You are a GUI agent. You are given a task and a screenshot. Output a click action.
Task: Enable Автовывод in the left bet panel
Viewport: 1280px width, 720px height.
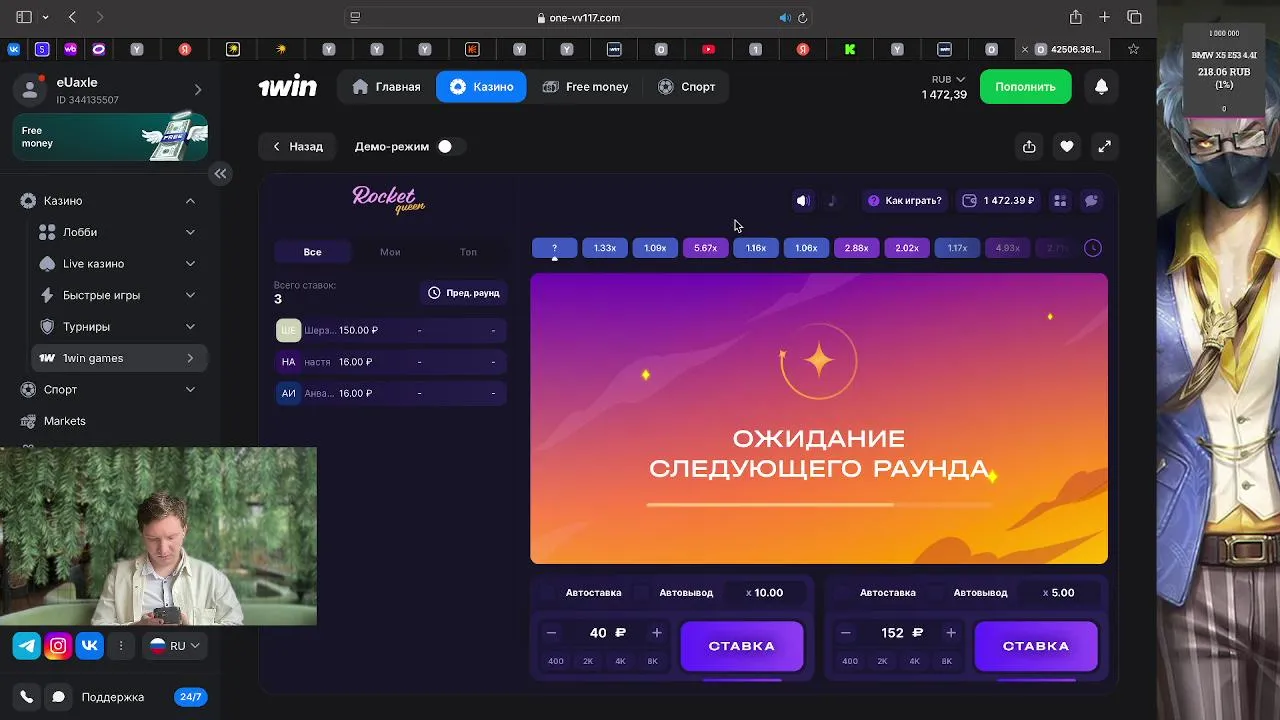[x=641, y=593]
